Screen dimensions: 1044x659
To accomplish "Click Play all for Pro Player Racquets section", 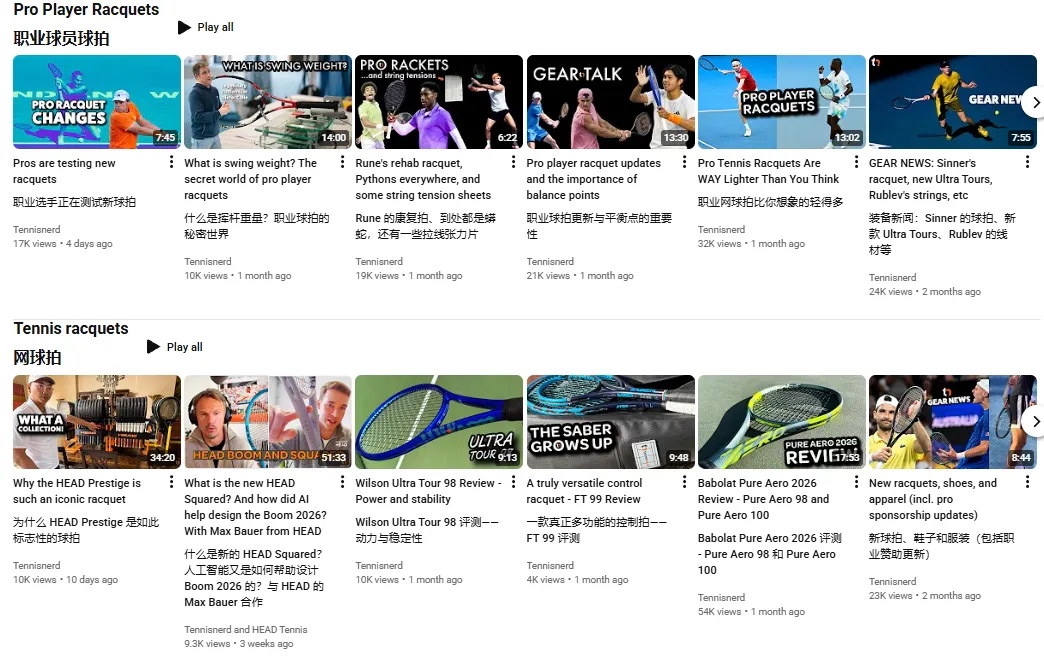I will pos(205,27).
